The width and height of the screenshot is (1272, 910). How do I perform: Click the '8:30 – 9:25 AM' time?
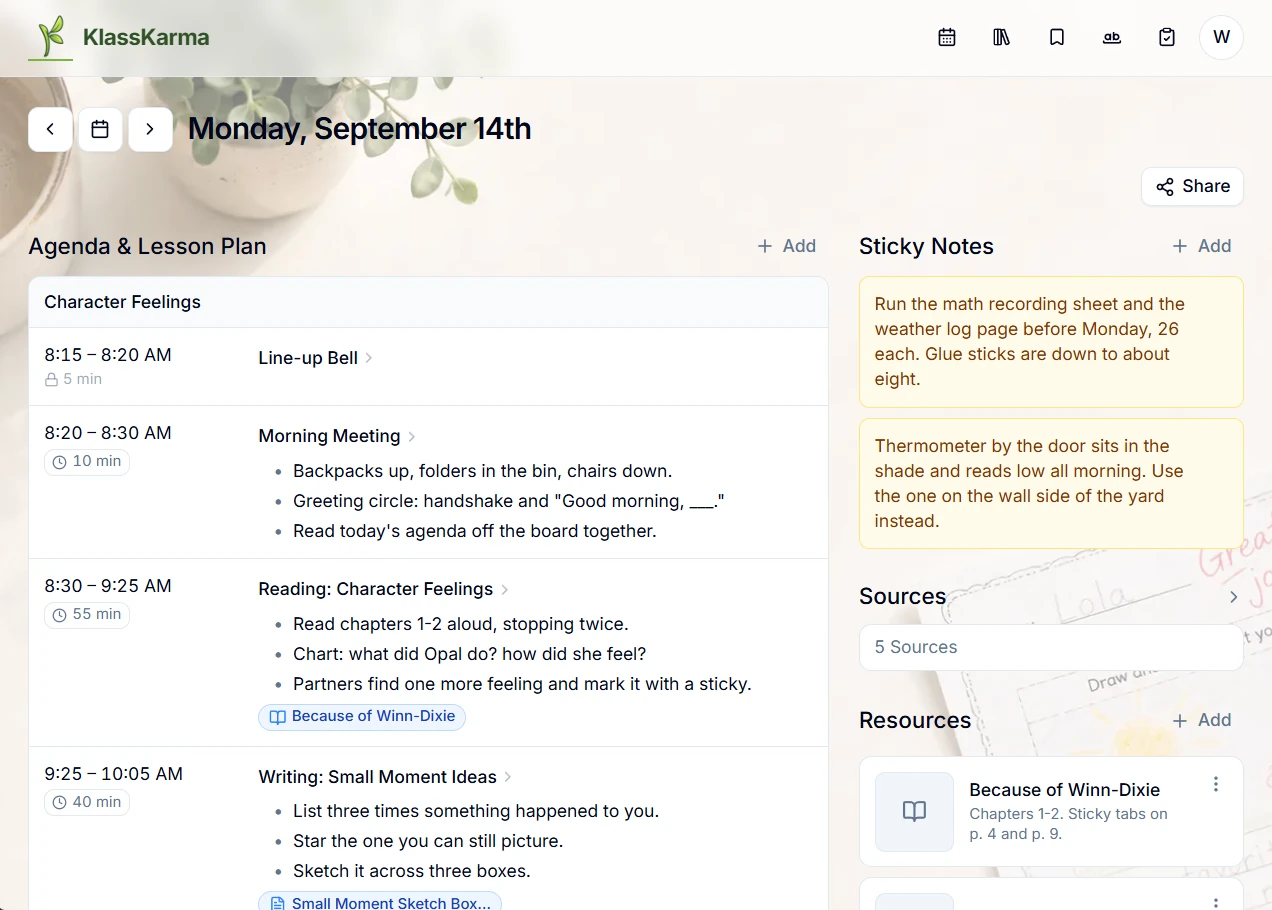coord(108,586)
